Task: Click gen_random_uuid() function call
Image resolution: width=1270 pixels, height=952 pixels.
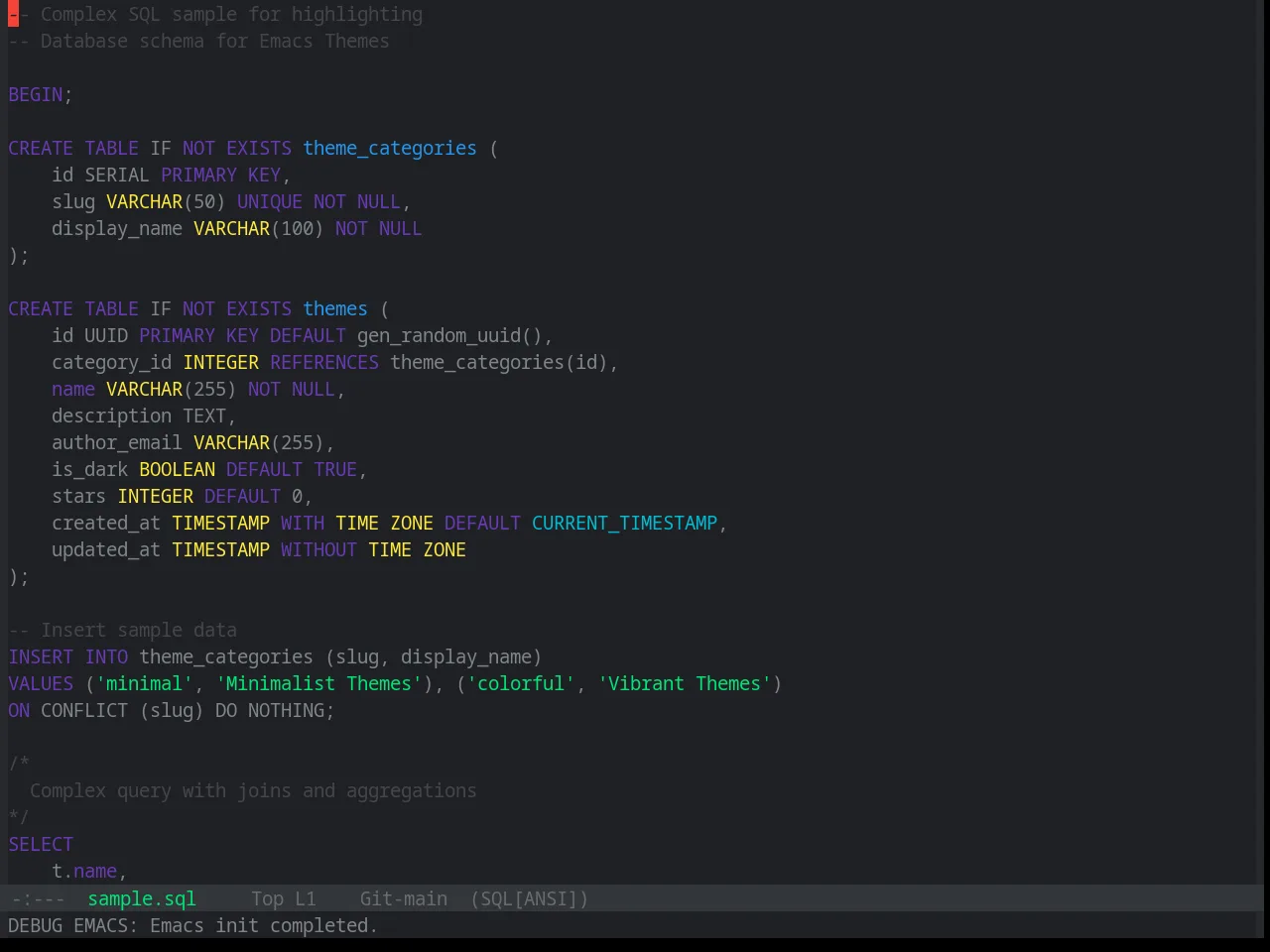Action: tap(449, 335)
